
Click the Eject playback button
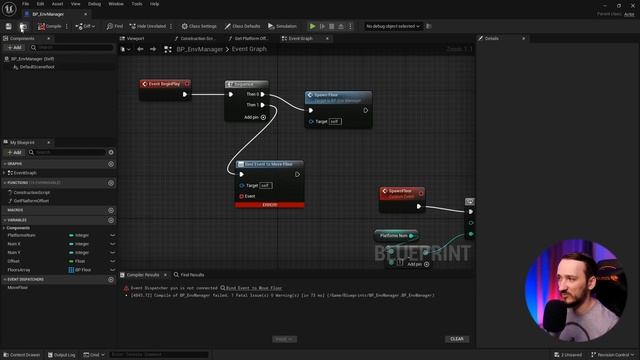click(341, 26)
